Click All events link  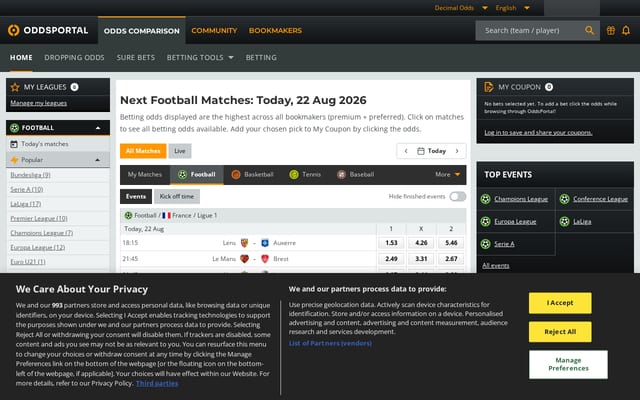[496, 266]
